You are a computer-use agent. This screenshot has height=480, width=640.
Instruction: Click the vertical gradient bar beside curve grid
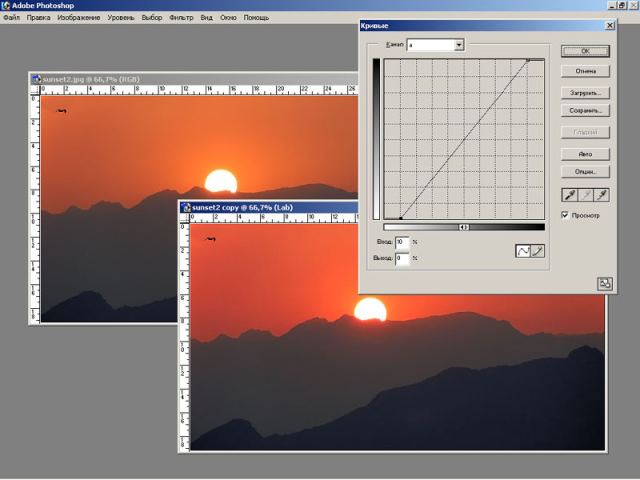click(x=376, y=139)
